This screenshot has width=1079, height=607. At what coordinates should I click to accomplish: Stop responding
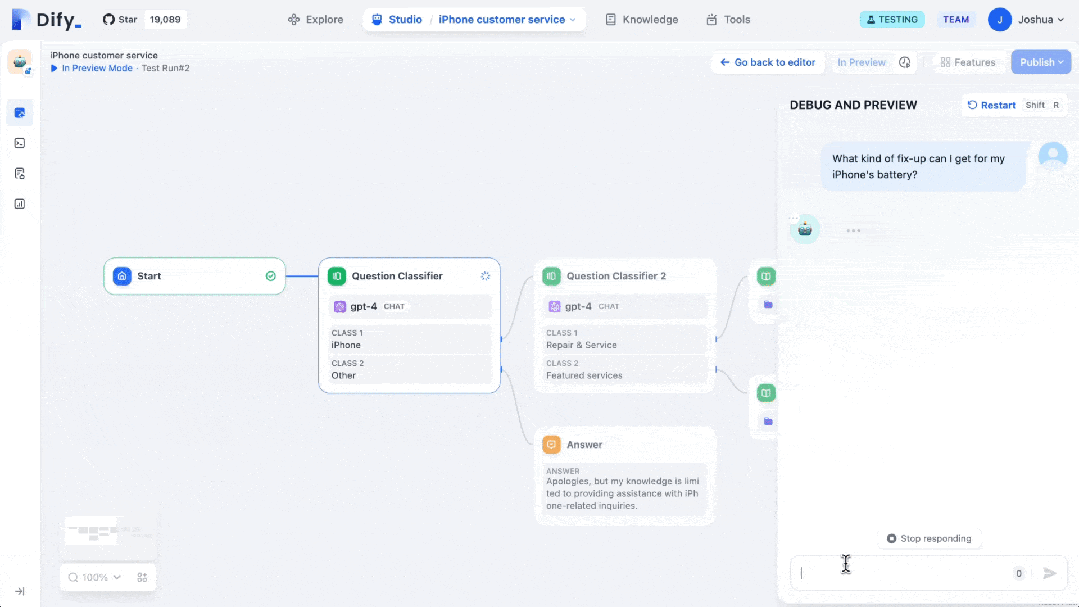(928, 538)
